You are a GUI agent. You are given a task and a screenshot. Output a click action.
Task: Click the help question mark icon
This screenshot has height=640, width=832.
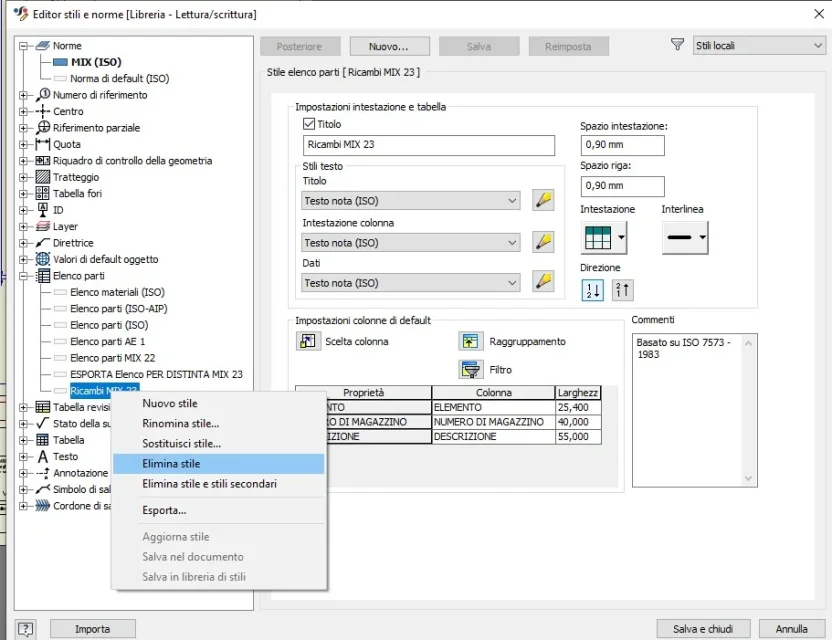[25, 629]
